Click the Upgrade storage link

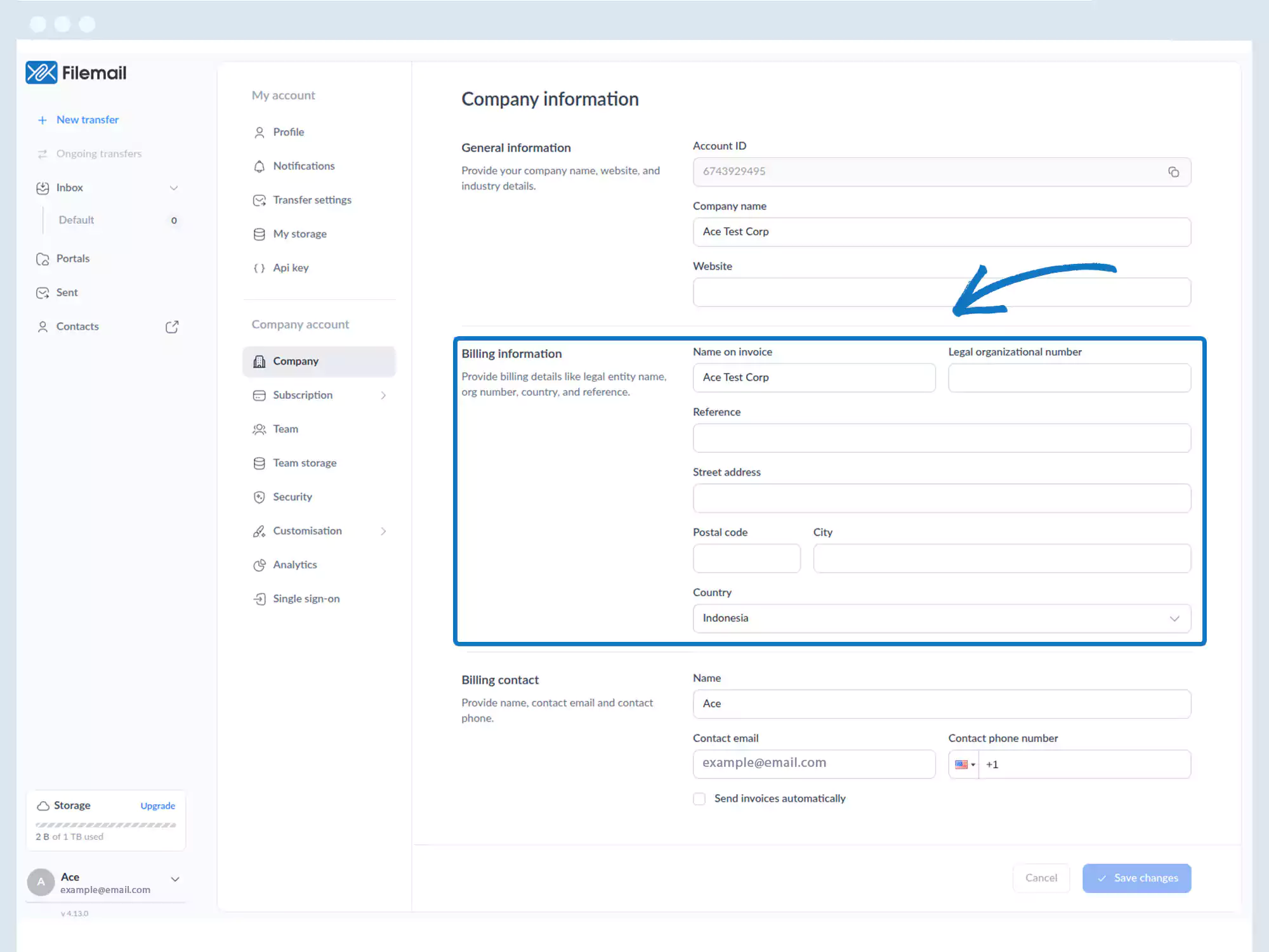pos(157,805)
